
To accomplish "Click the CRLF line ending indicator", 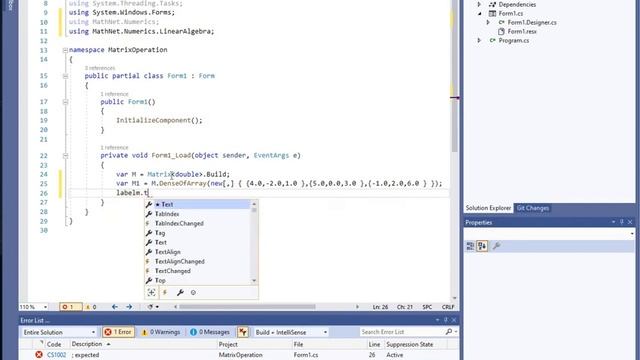I will click(x=448, y=307).
